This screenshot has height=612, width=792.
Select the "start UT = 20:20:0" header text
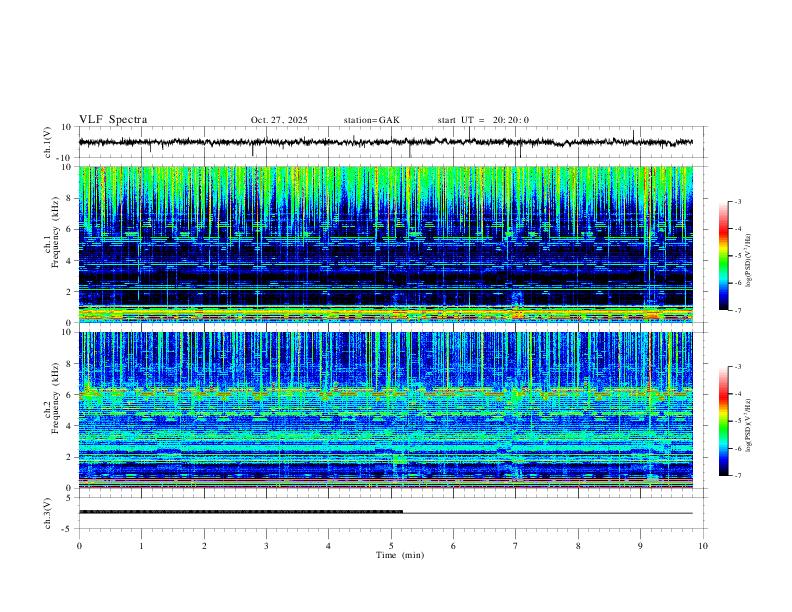(x=483, y=120)
